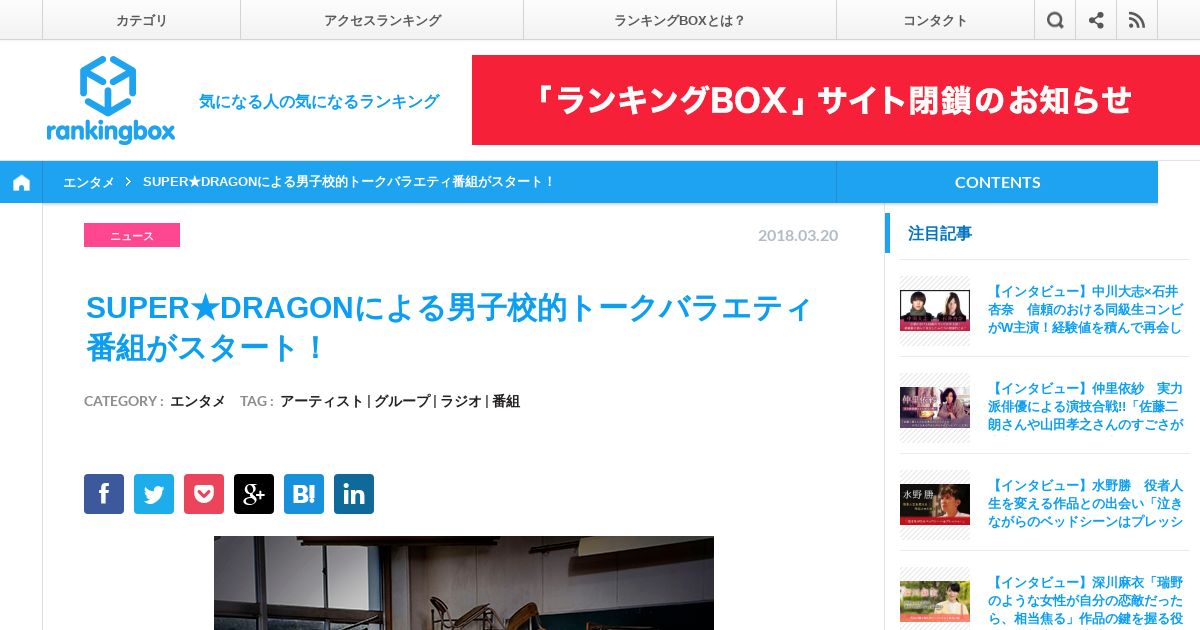Click the breadcrumb article title text
The width and height of the screenshot is (1200, 630).
pos(349,182)
